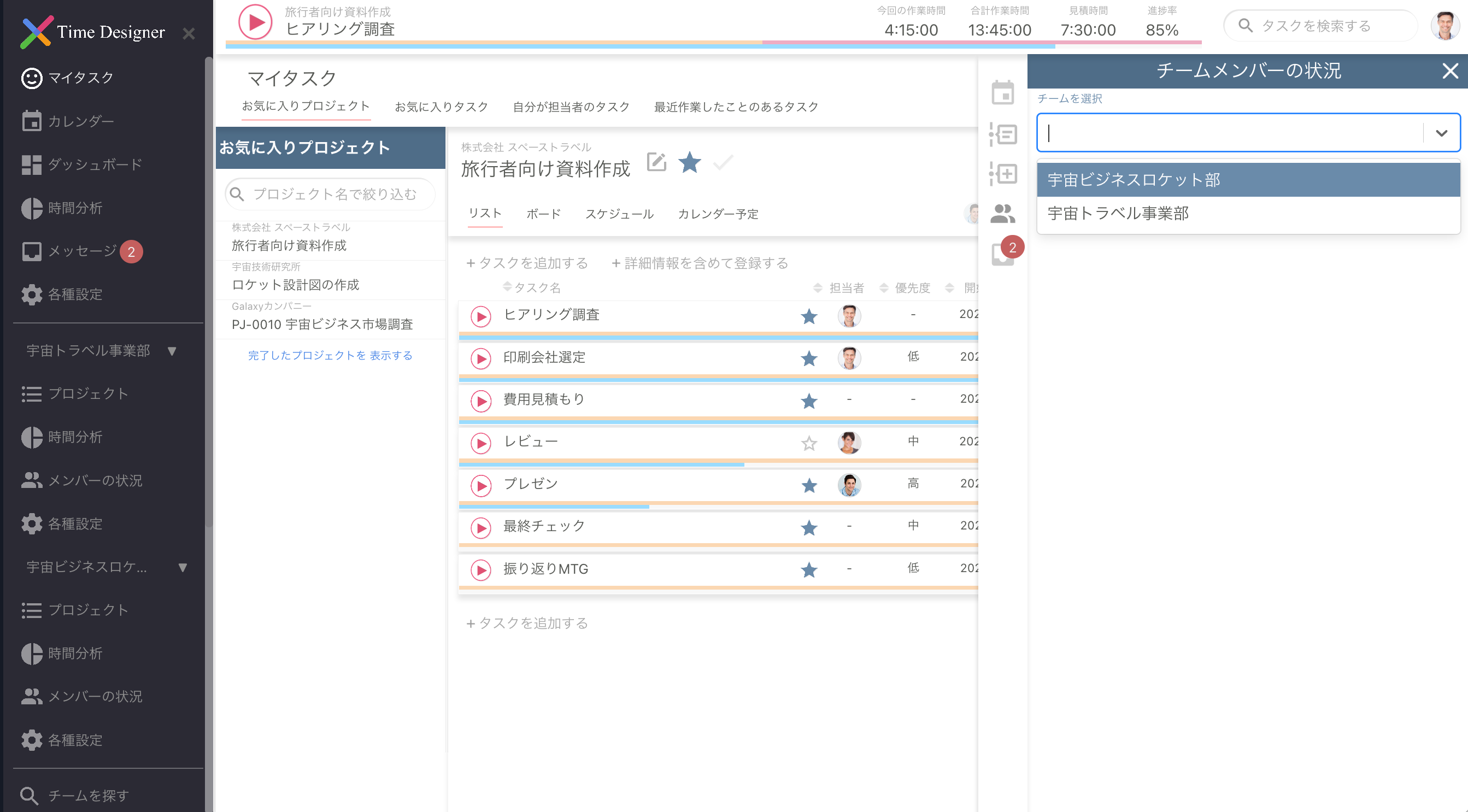Start the play button for プレゼン task
Image resolution: width=1468 pixels, height=812 pixels.
[x=481, y=485]
